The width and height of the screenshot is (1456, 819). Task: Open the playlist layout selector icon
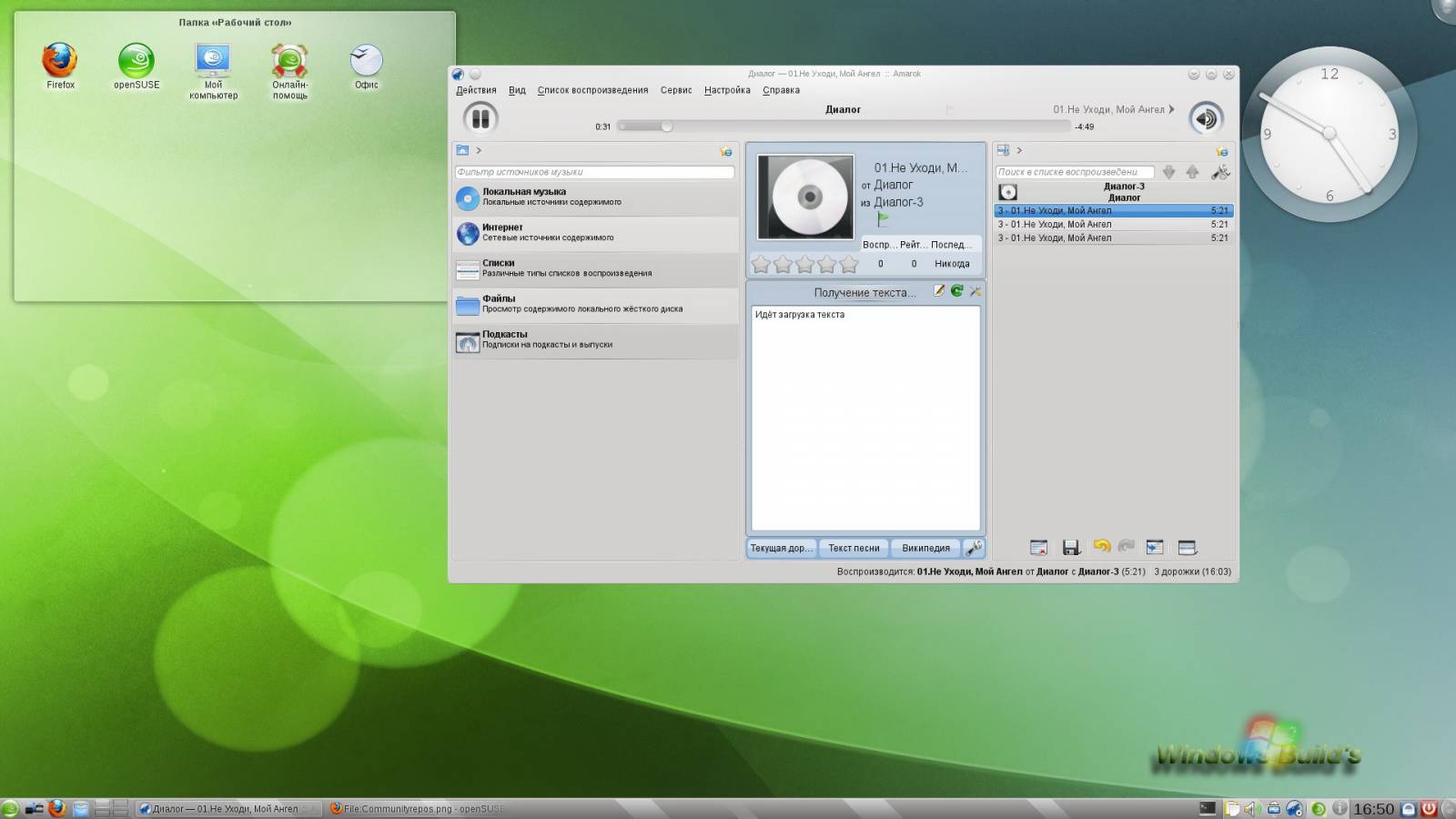1187,547
